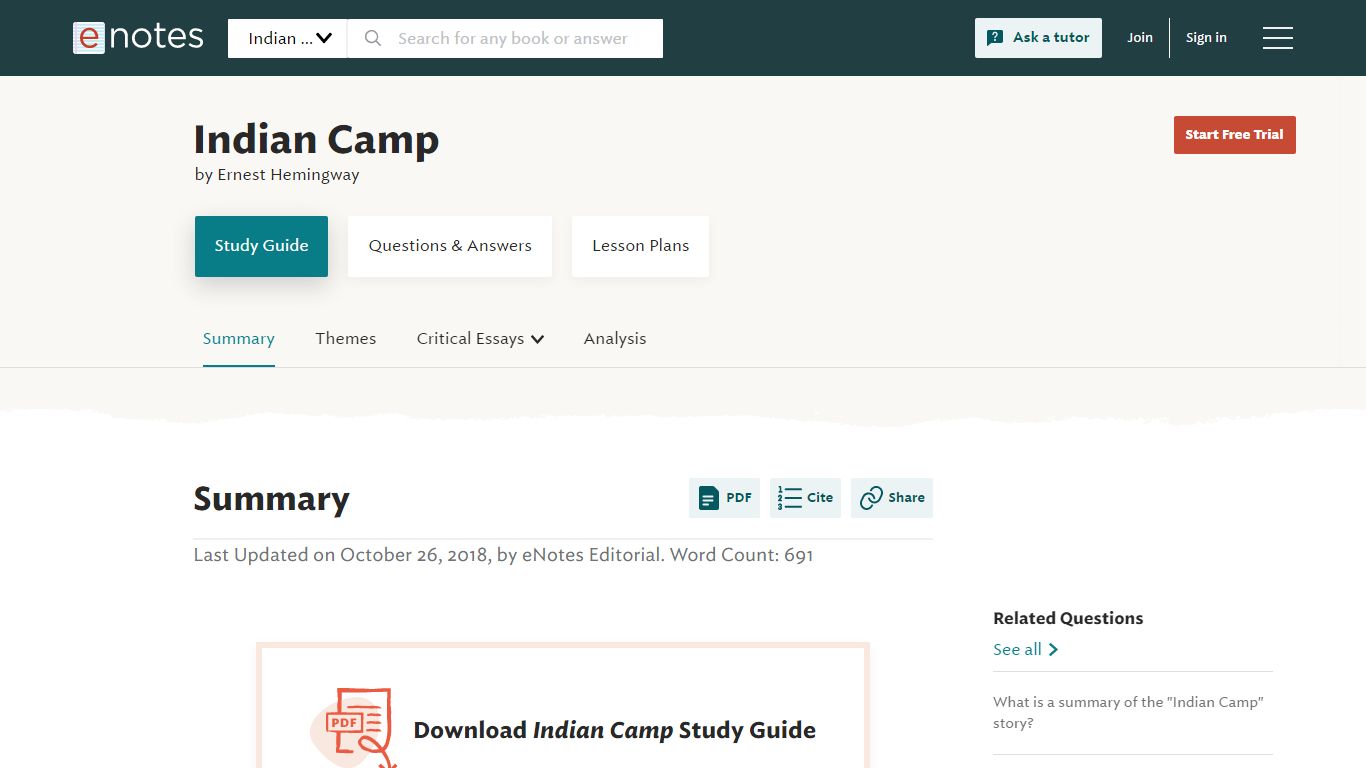Click 'Download Indian Camp Study Guide' heading
The image size is (1366, 768).
[614, 731]
